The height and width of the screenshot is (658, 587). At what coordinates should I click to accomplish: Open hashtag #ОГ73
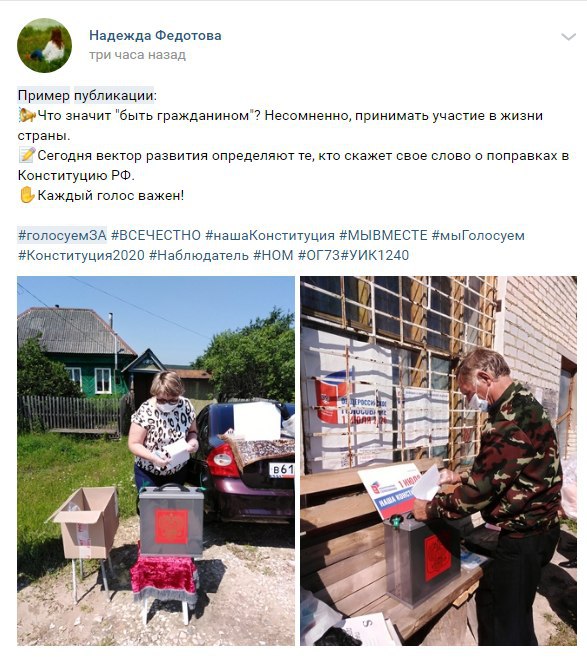pyautogui.click(x=318, y=255)
